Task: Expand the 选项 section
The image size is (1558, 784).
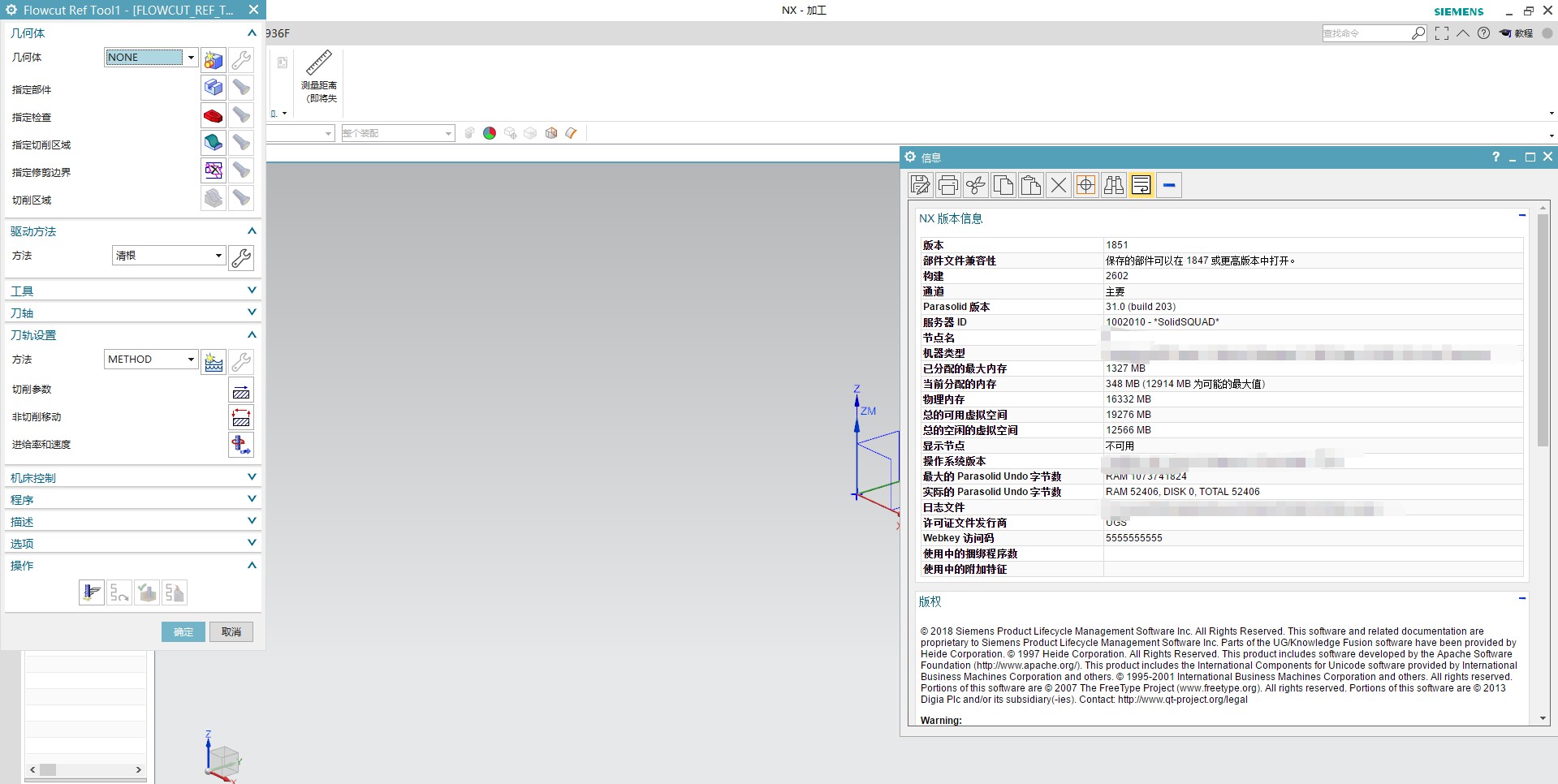Action: tap(252, 543)
